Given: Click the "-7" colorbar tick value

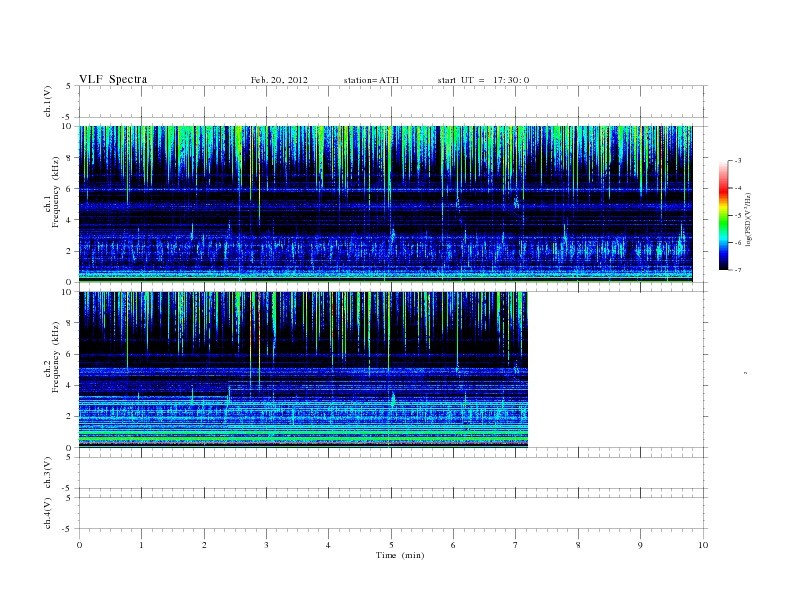Looking at the screenshot, I should (737, 270).
